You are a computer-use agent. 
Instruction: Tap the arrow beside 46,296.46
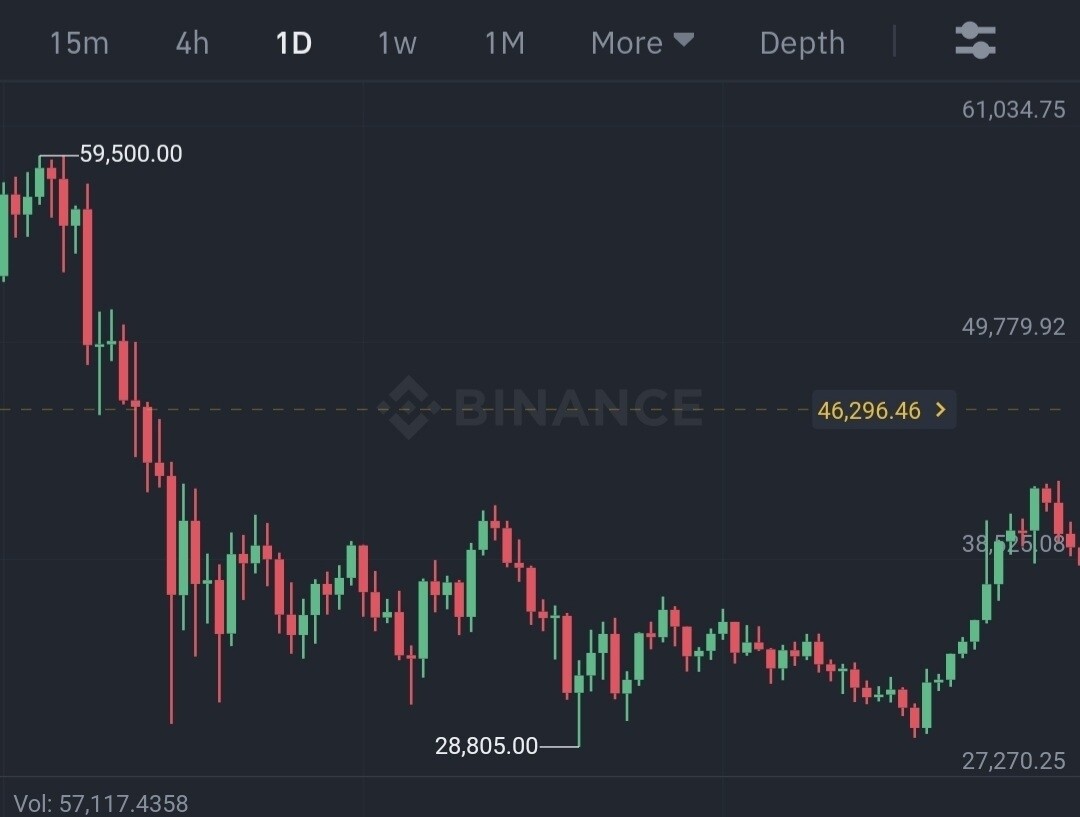[x=940, y=410]
